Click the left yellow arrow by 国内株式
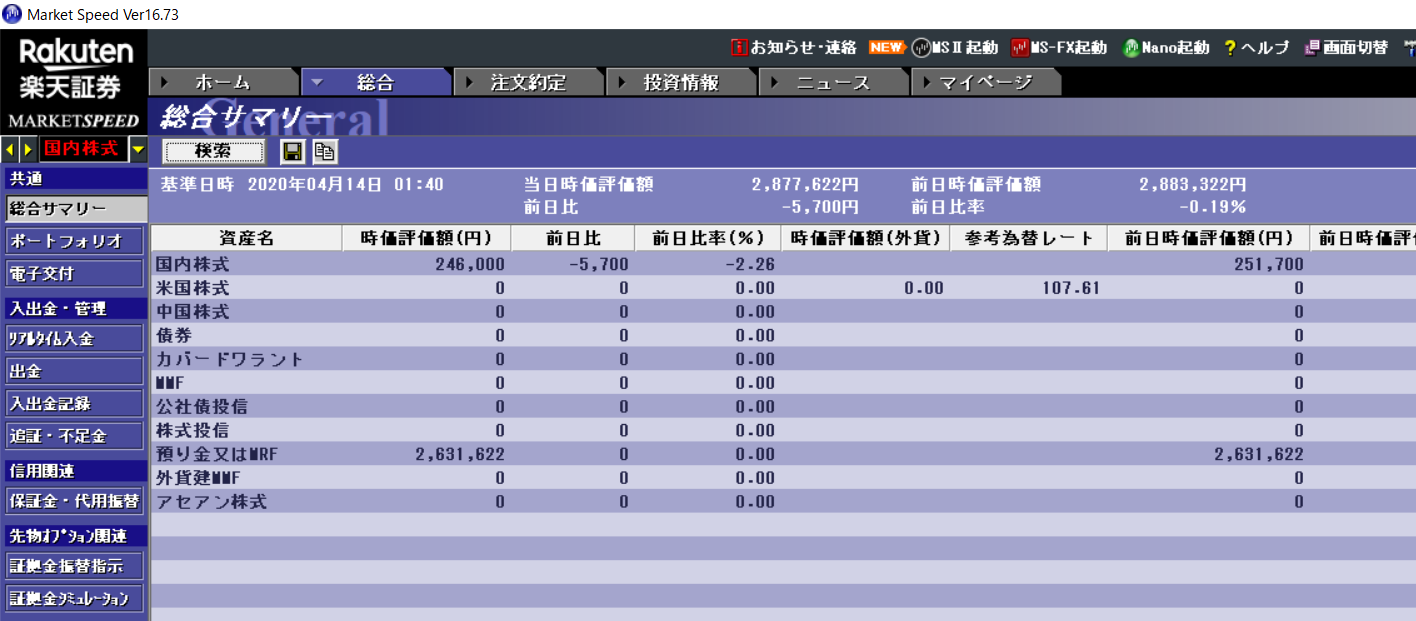 click(x=10, y=150)
